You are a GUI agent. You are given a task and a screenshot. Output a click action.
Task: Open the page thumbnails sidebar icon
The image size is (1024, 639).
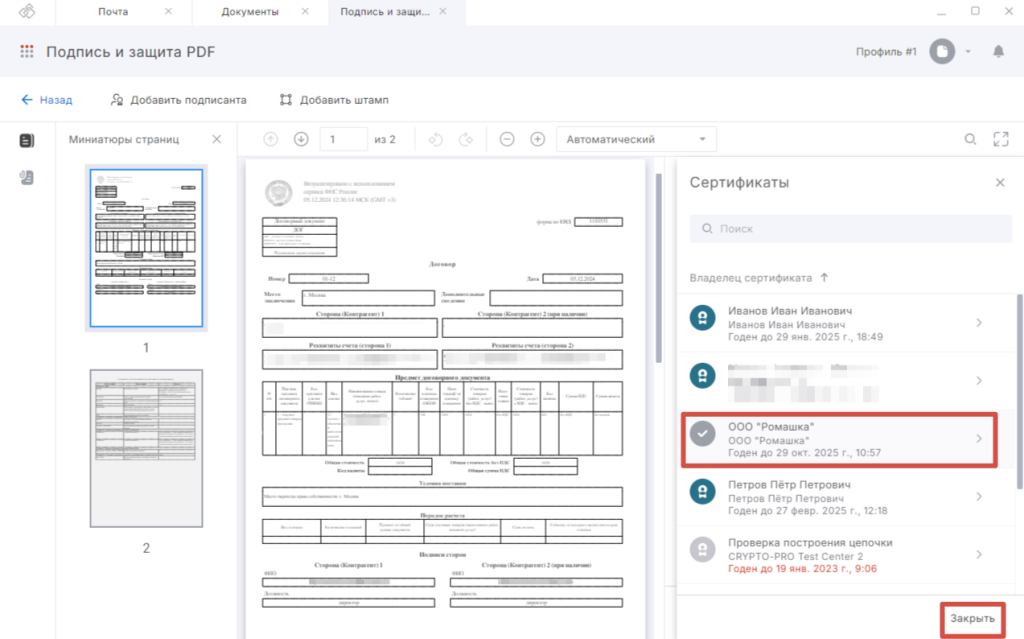pos(27,140)
